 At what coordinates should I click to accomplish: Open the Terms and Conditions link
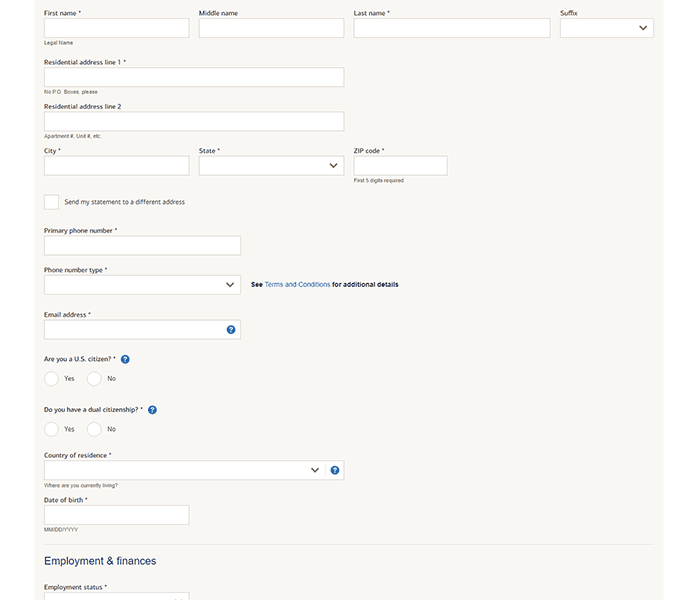(x=297, y=285)
